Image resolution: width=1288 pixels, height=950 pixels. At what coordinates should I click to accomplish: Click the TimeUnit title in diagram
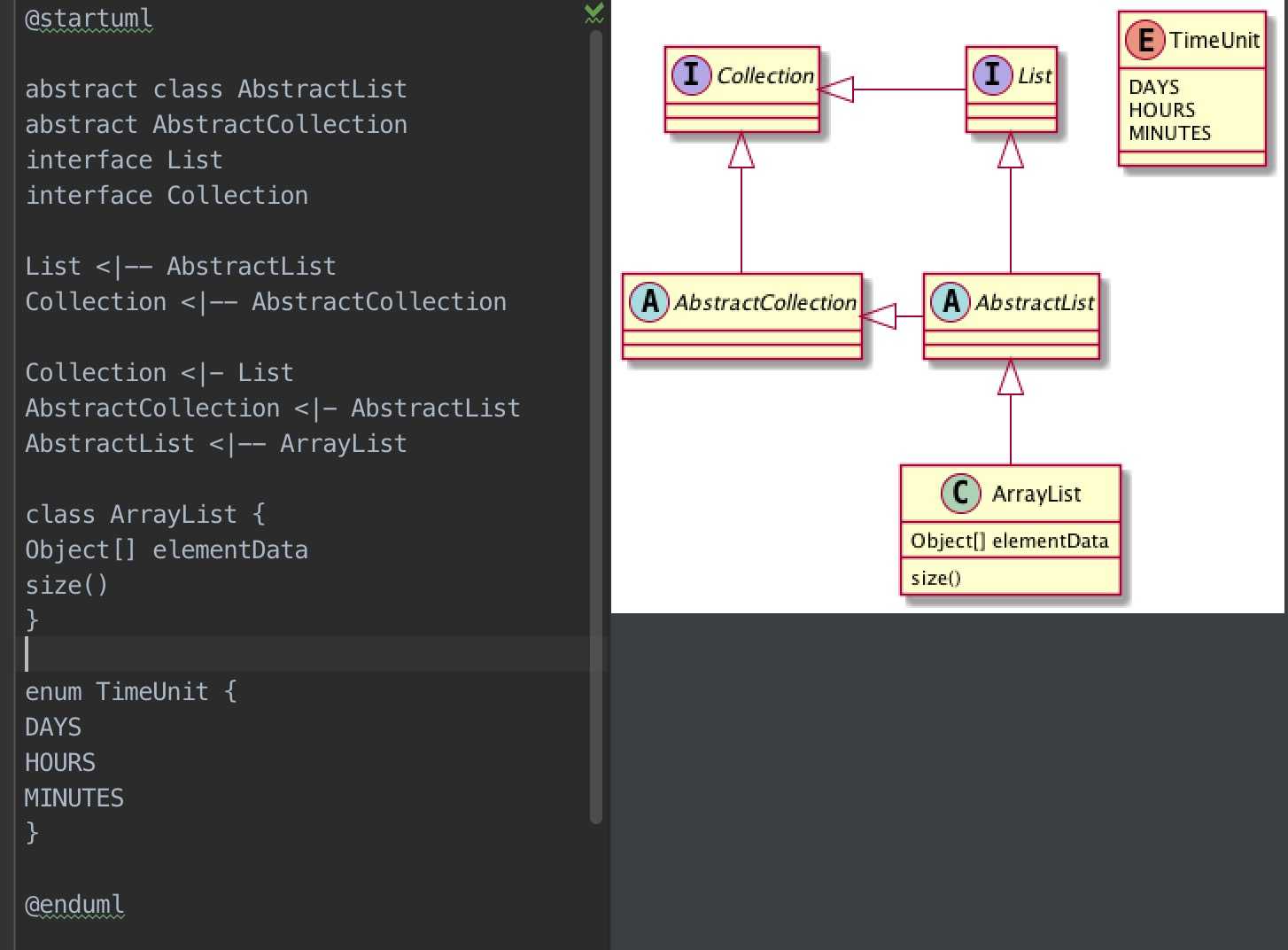pos(1214,40)
